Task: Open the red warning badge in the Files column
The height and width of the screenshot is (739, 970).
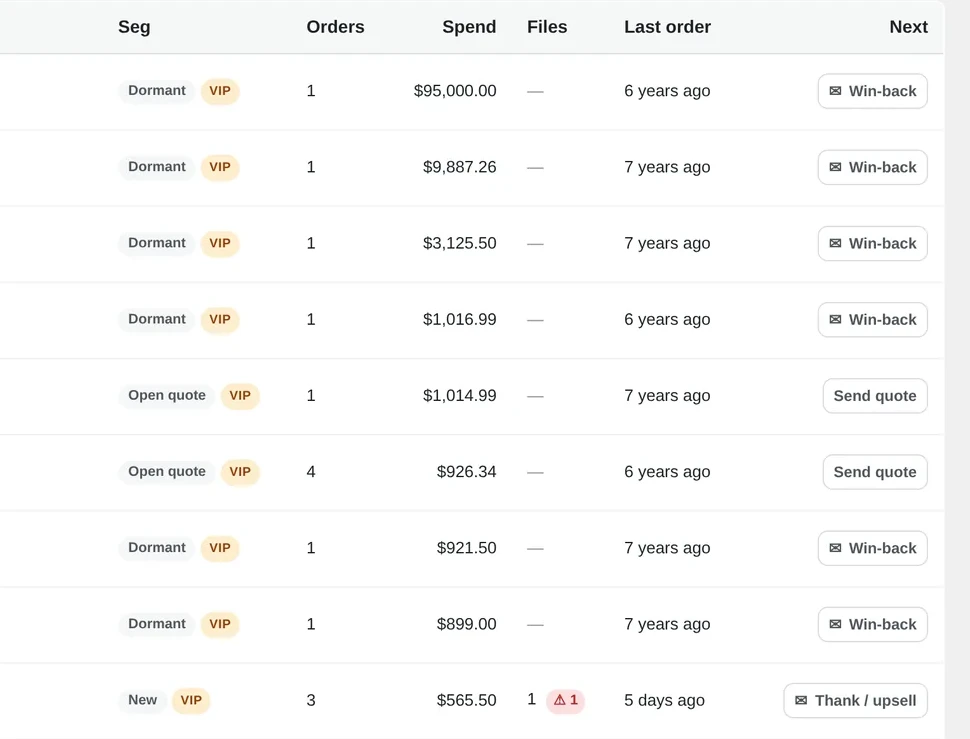Action: tap(565, 700)
